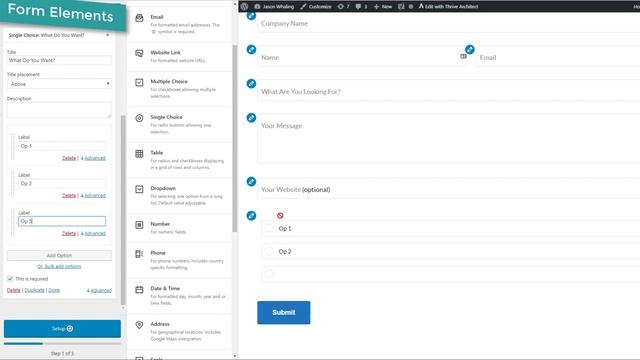Edit the Your Website field pencil icon

coord(251,181)
